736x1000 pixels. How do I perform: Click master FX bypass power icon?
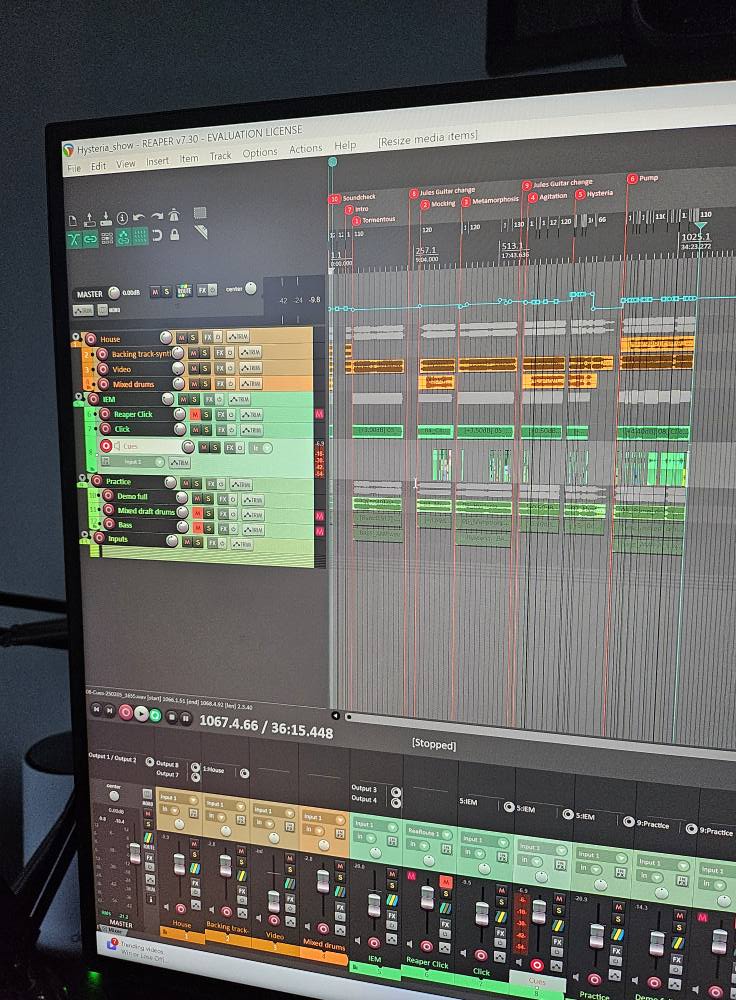pyautogui.click(x=212, y=290)
